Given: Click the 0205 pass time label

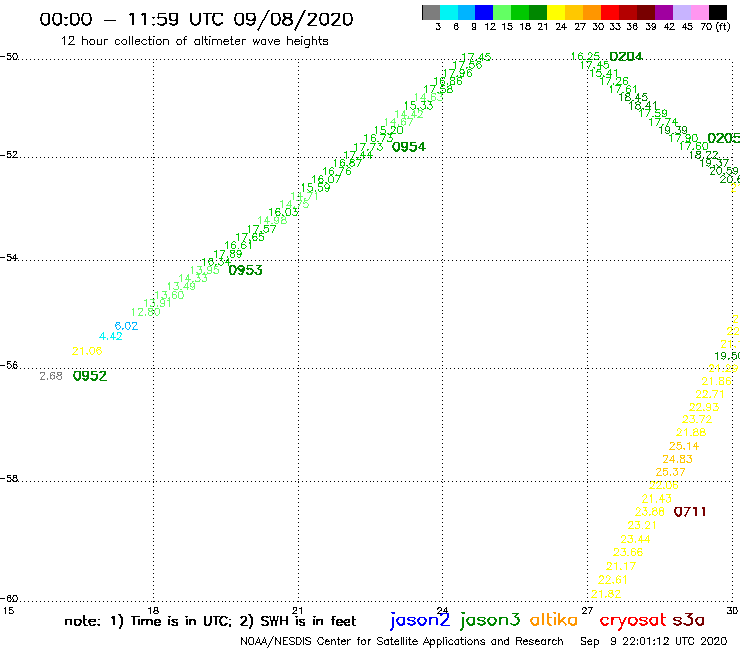Looking at the screenshot, I should pos(723,138).
